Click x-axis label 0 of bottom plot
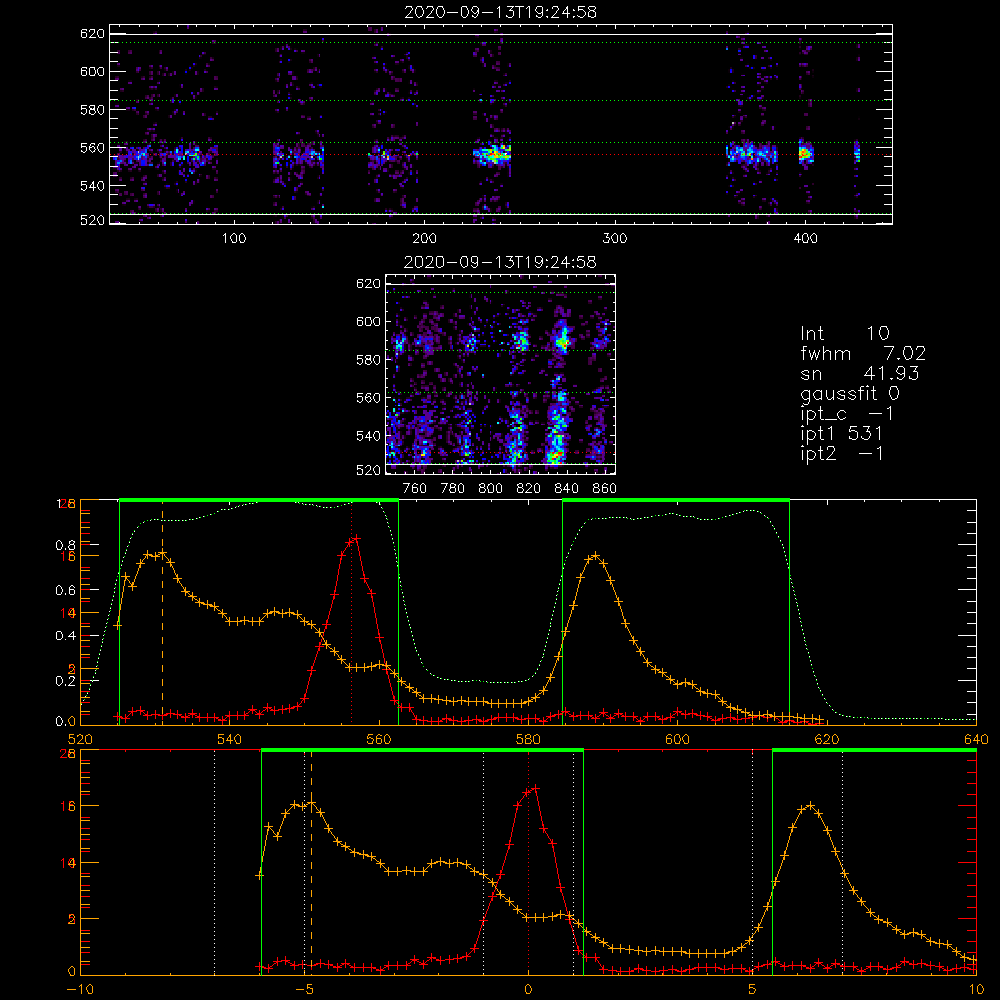The width and height of the screenshot is (1000, 1000). pos(528,990)
